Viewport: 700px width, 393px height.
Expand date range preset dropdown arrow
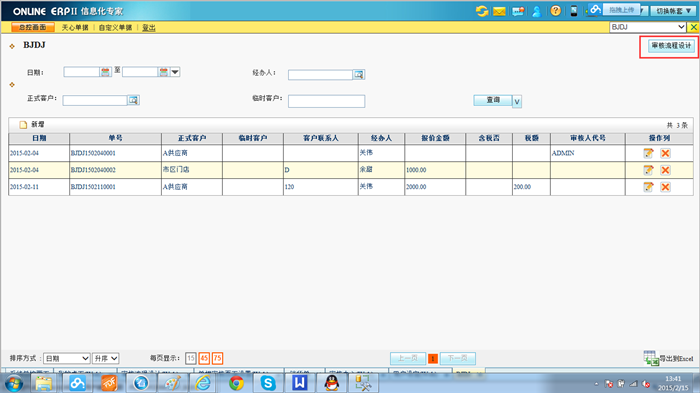[x=175, y=72]
